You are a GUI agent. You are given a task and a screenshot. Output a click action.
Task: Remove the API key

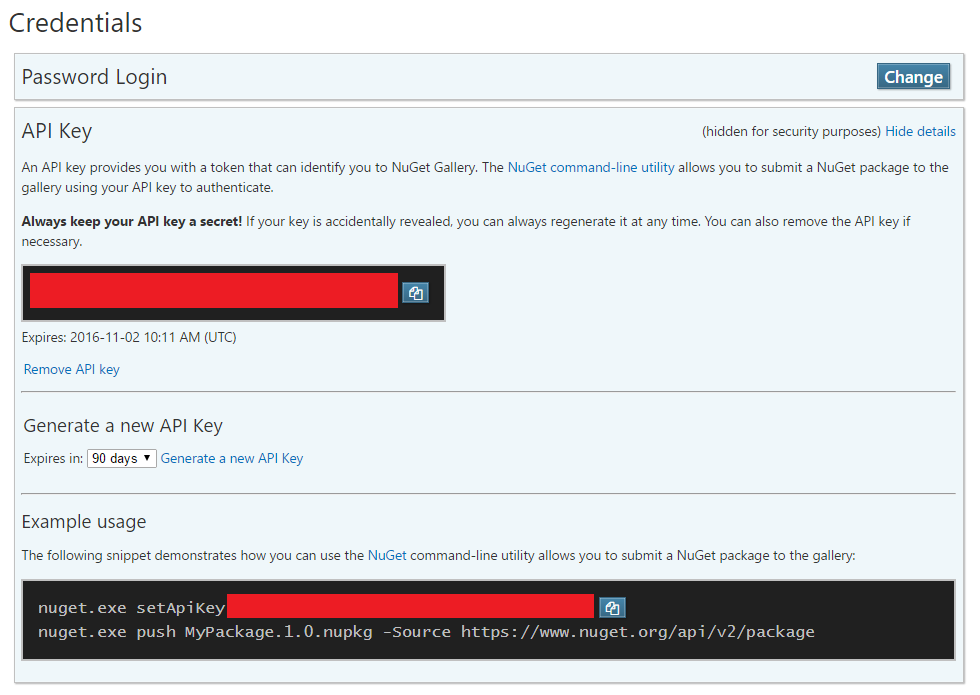(72, 370)
